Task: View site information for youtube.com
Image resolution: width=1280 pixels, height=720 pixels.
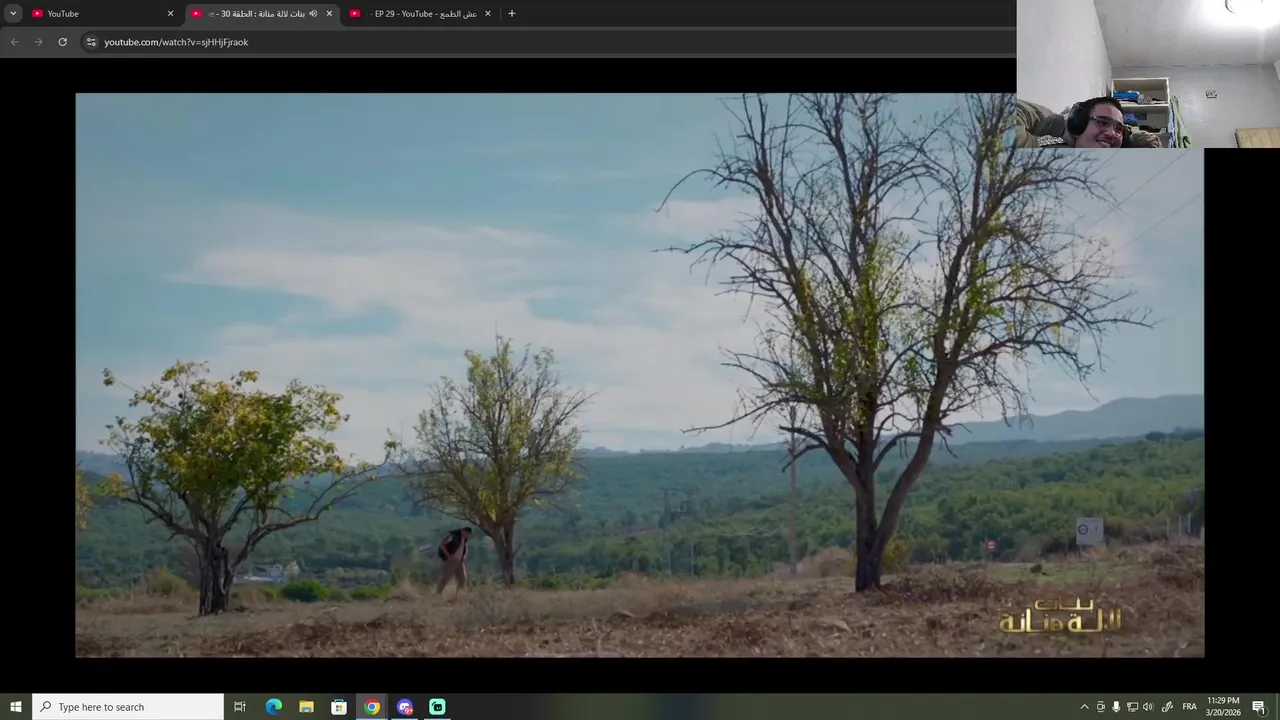Action: point(91,42)
